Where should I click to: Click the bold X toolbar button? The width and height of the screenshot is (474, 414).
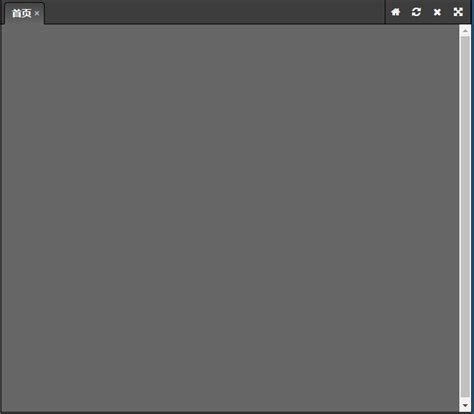click(x=437, y=12)
